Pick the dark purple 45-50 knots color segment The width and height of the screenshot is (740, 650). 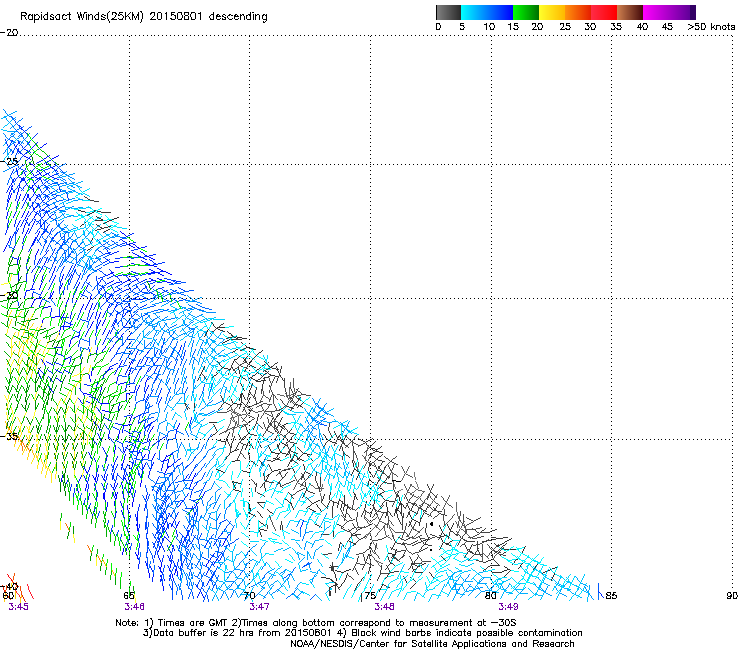tap(682, 12)
